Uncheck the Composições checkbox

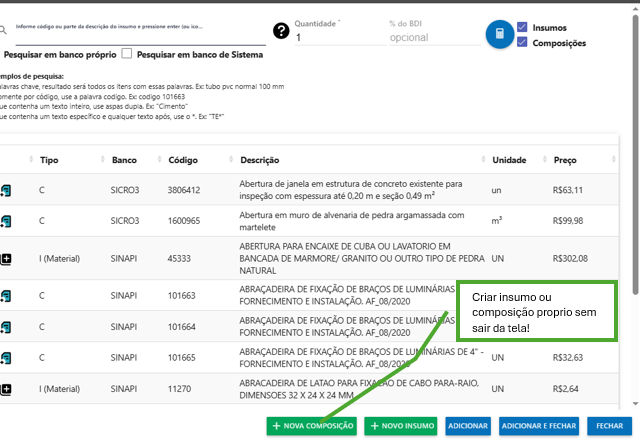(x=522, y=42)
